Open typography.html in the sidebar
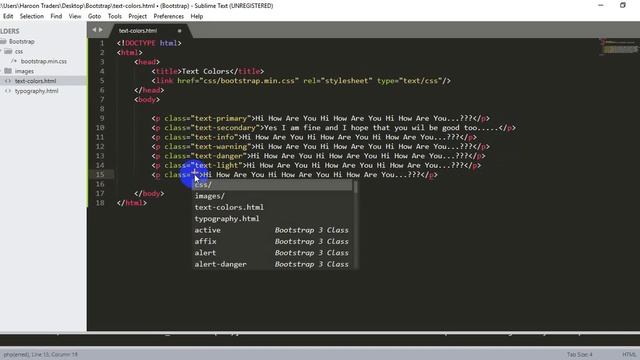The width and height of the screenshot is (640, 360). click(x=36, y=91)
